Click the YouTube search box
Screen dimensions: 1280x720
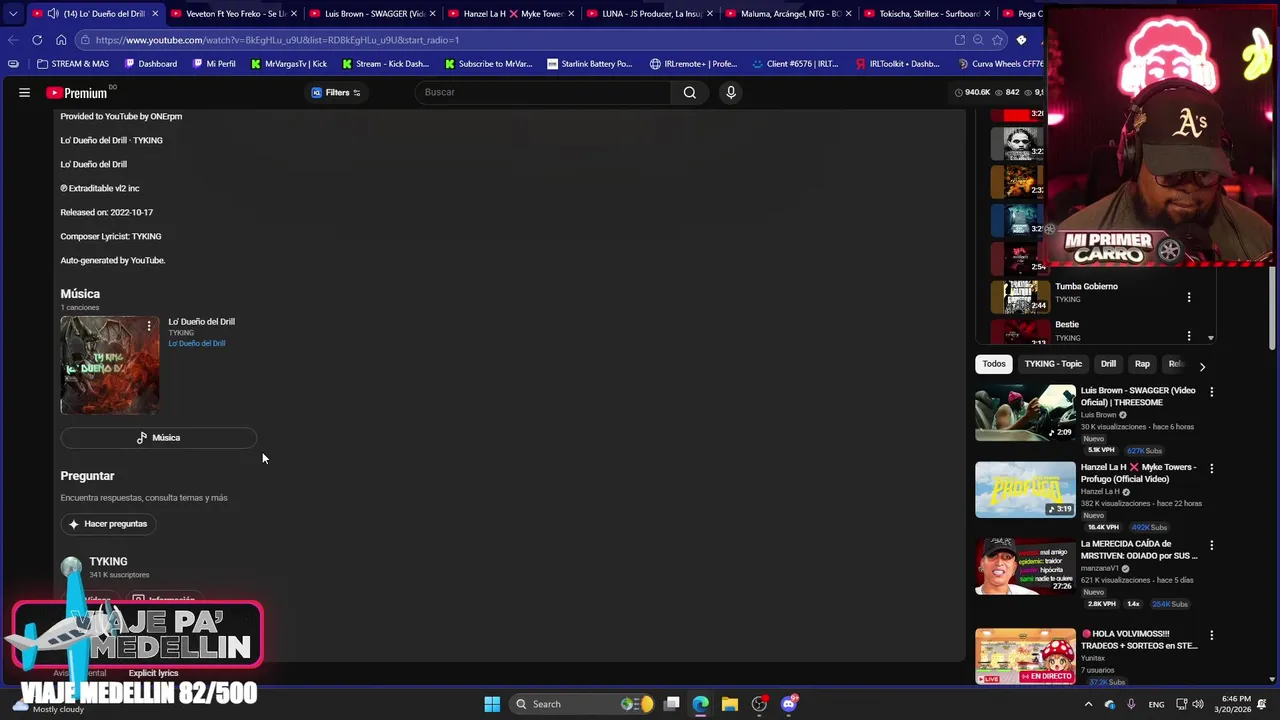tap(545, 92)
